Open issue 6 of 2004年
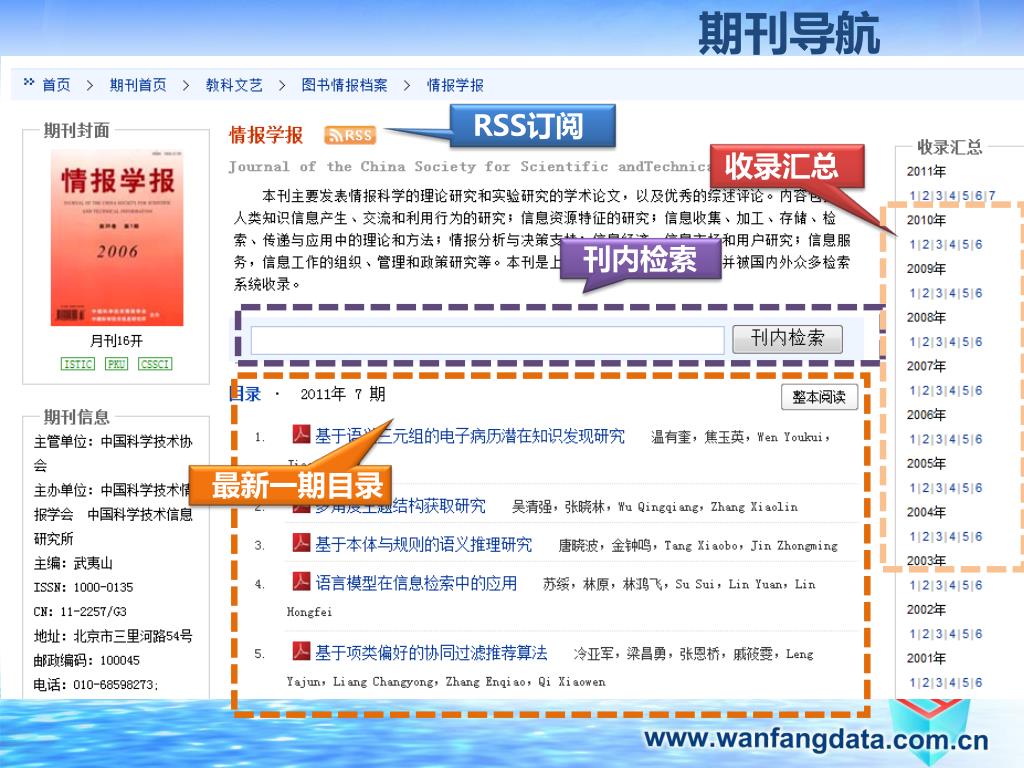This screenshot has height=768, width=1024. 978,537
